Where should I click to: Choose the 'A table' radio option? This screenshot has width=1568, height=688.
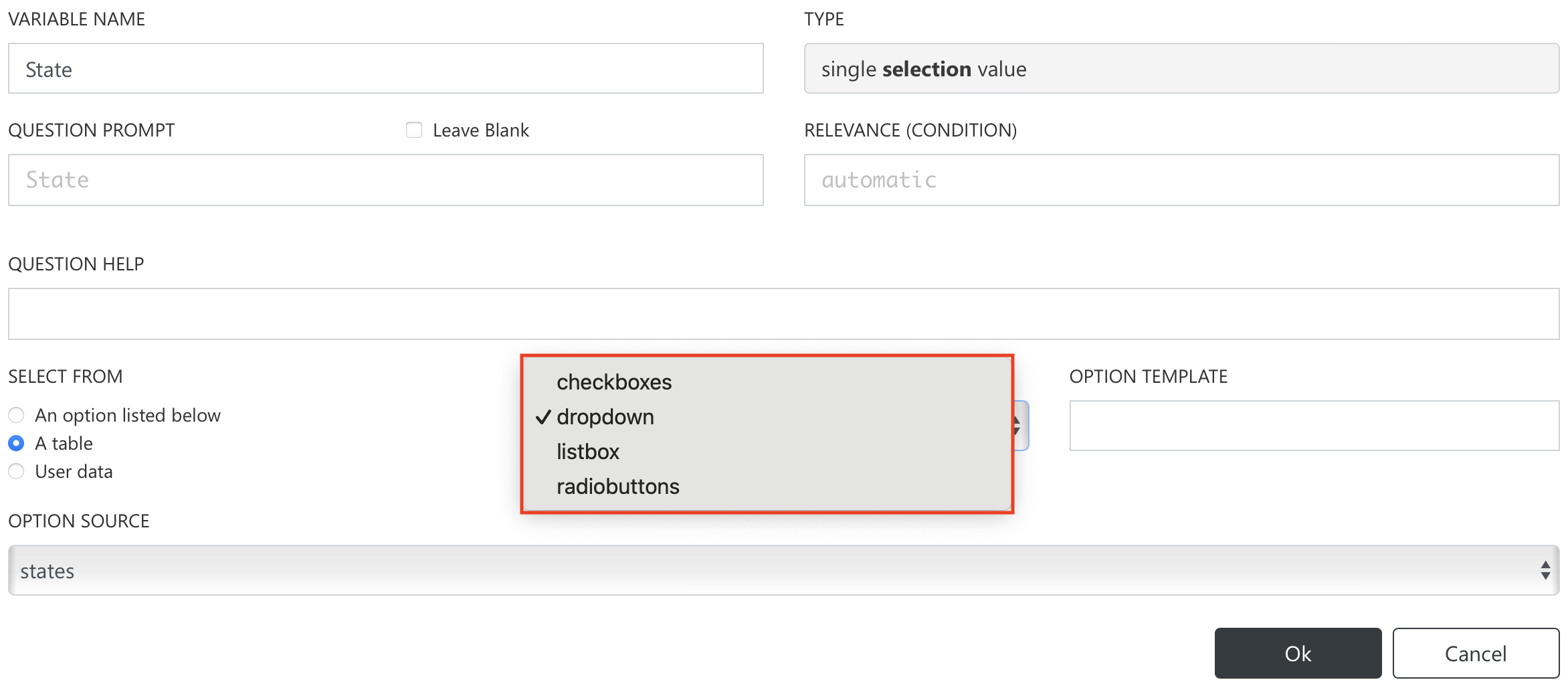(x=17, y=444)
